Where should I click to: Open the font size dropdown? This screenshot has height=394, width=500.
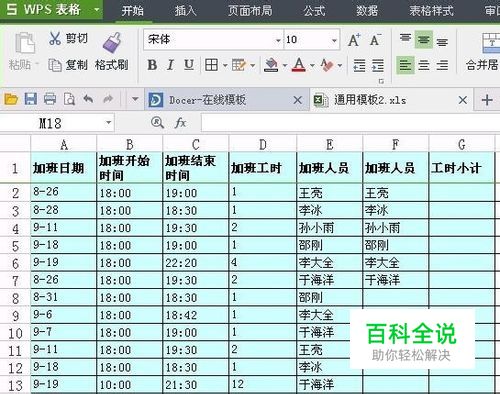pyautogui.click(x=334, y=41)
